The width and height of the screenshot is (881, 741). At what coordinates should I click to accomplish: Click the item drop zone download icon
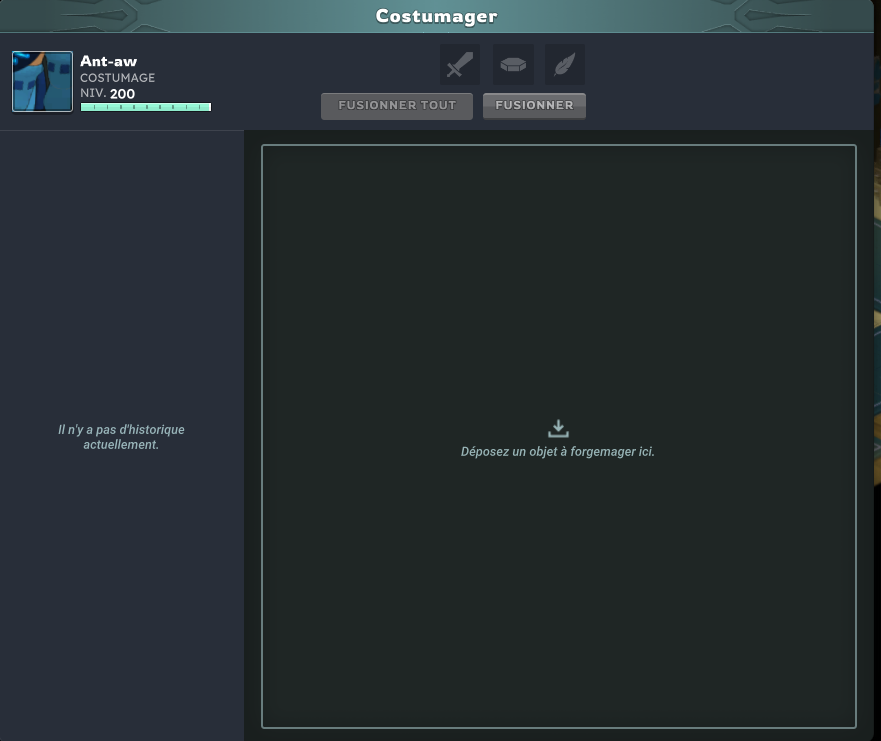pyautogui.click(x=558, y=428)
